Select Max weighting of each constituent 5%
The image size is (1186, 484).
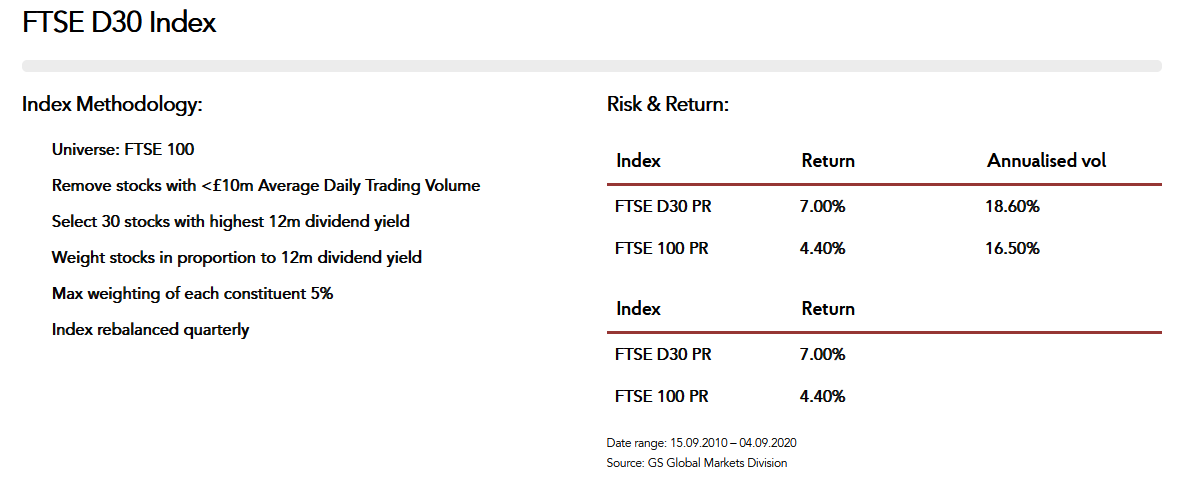point(192,293)
